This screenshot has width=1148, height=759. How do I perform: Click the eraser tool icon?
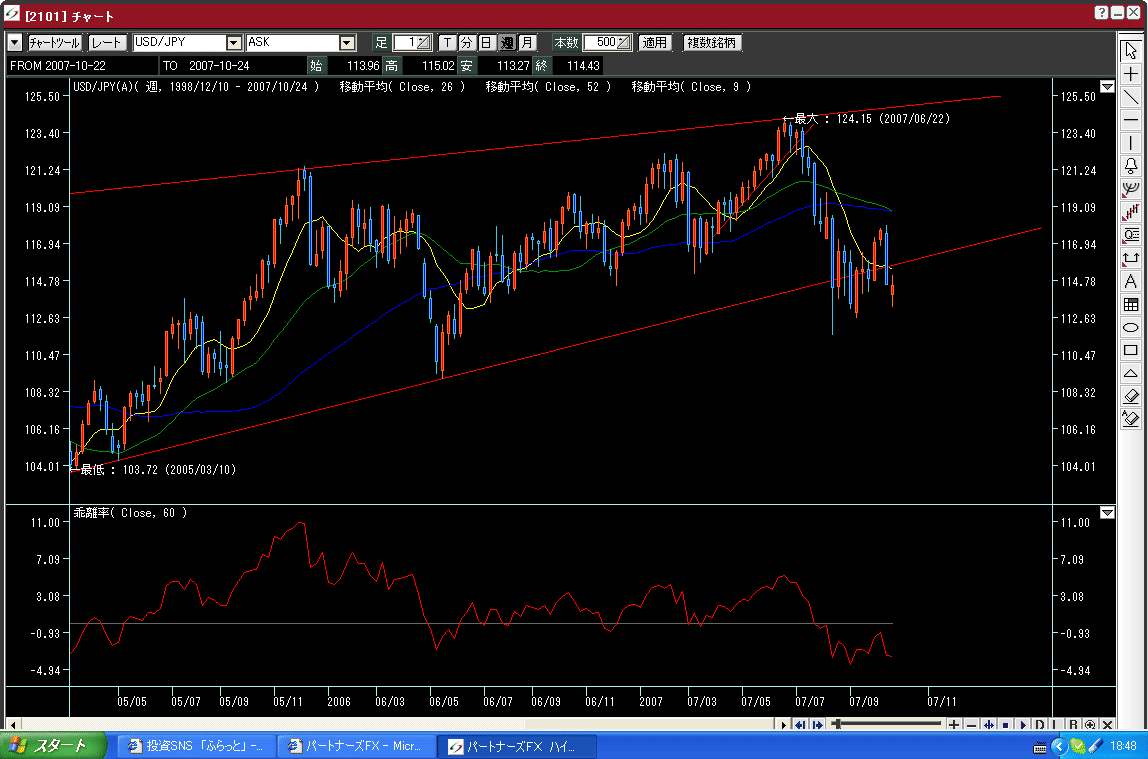[x=1131, y=396]
